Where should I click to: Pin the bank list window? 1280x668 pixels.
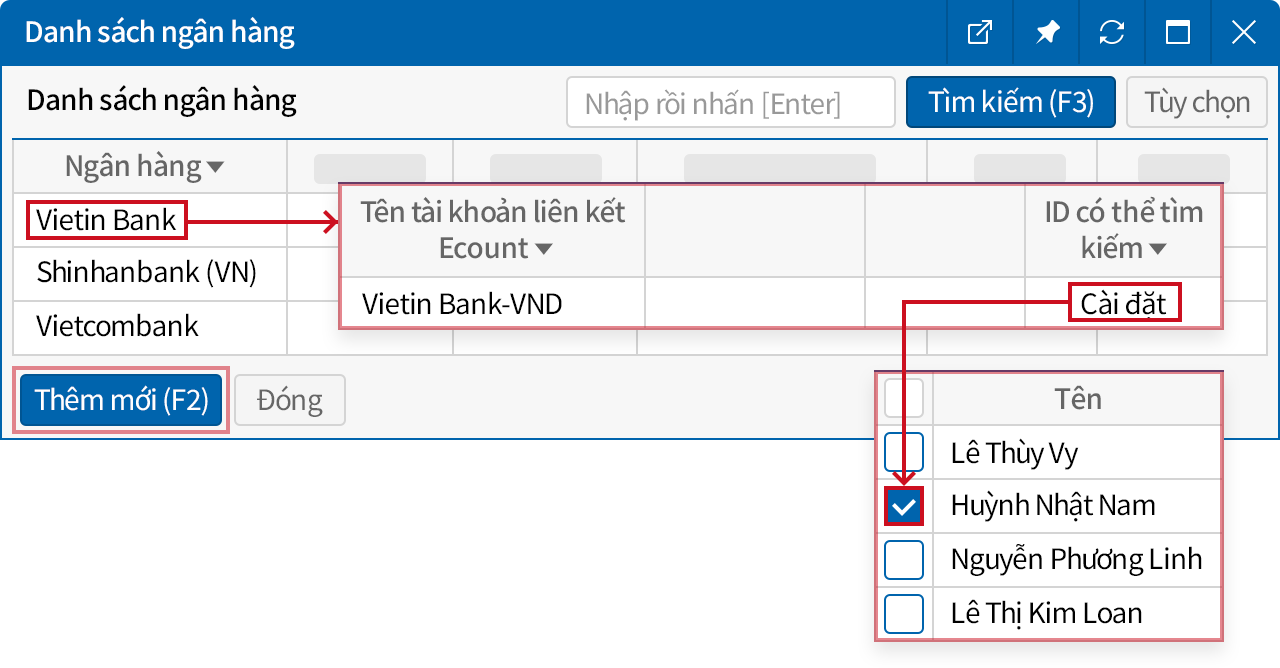1046,33
